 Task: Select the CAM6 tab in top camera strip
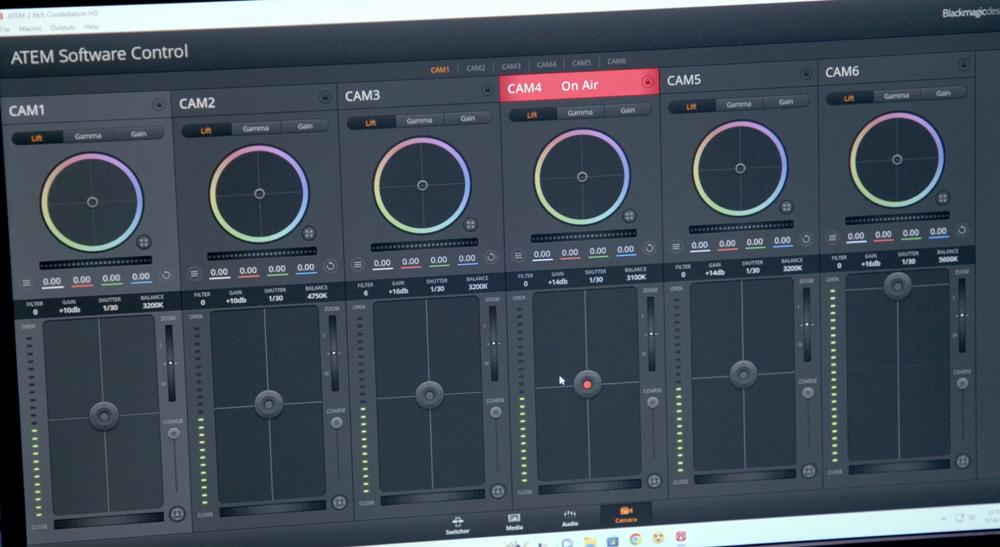click(x=616, y=61)
